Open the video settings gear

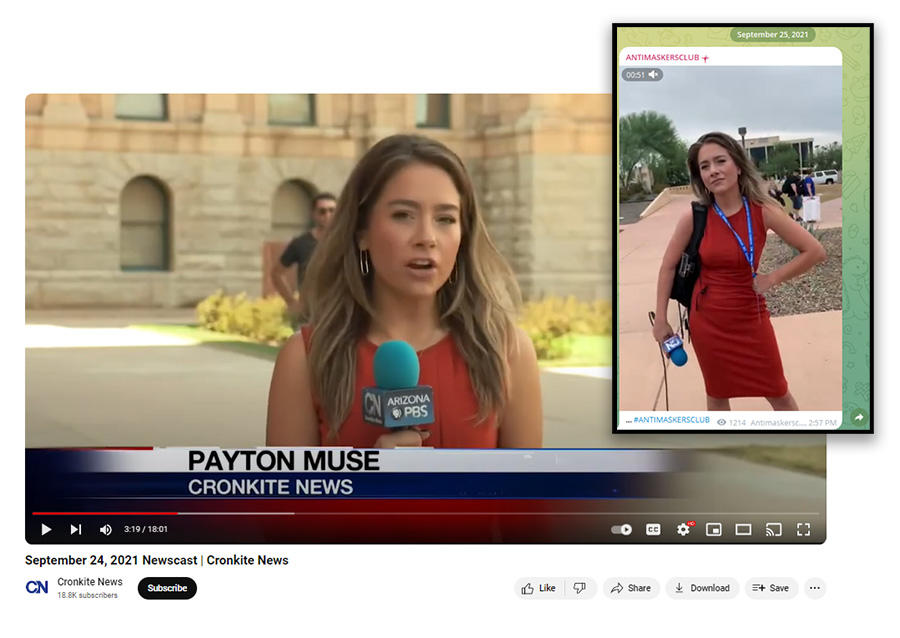684,530
